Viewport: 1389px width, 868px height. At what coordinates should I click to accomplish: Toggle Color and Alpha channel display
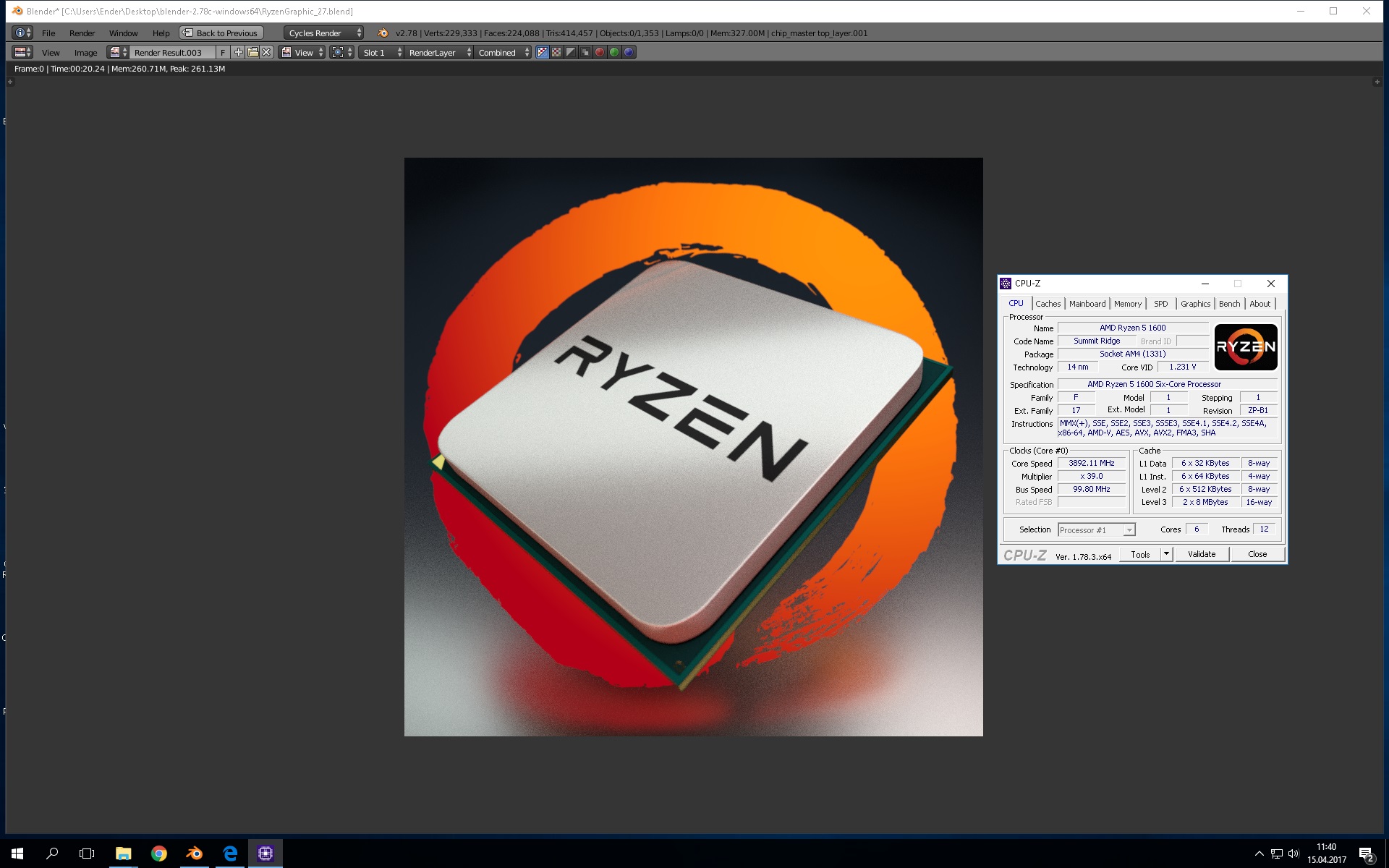coord(542,52)
